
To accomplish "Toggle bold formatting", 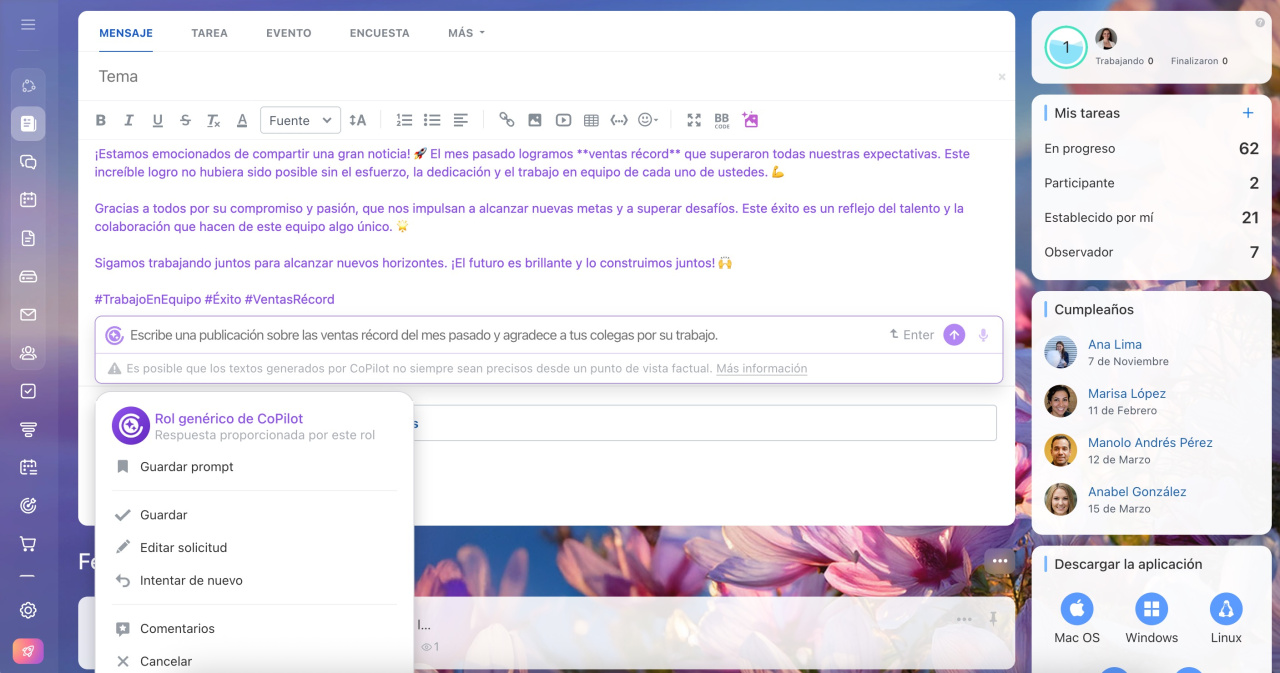I will tap(101, 120).
